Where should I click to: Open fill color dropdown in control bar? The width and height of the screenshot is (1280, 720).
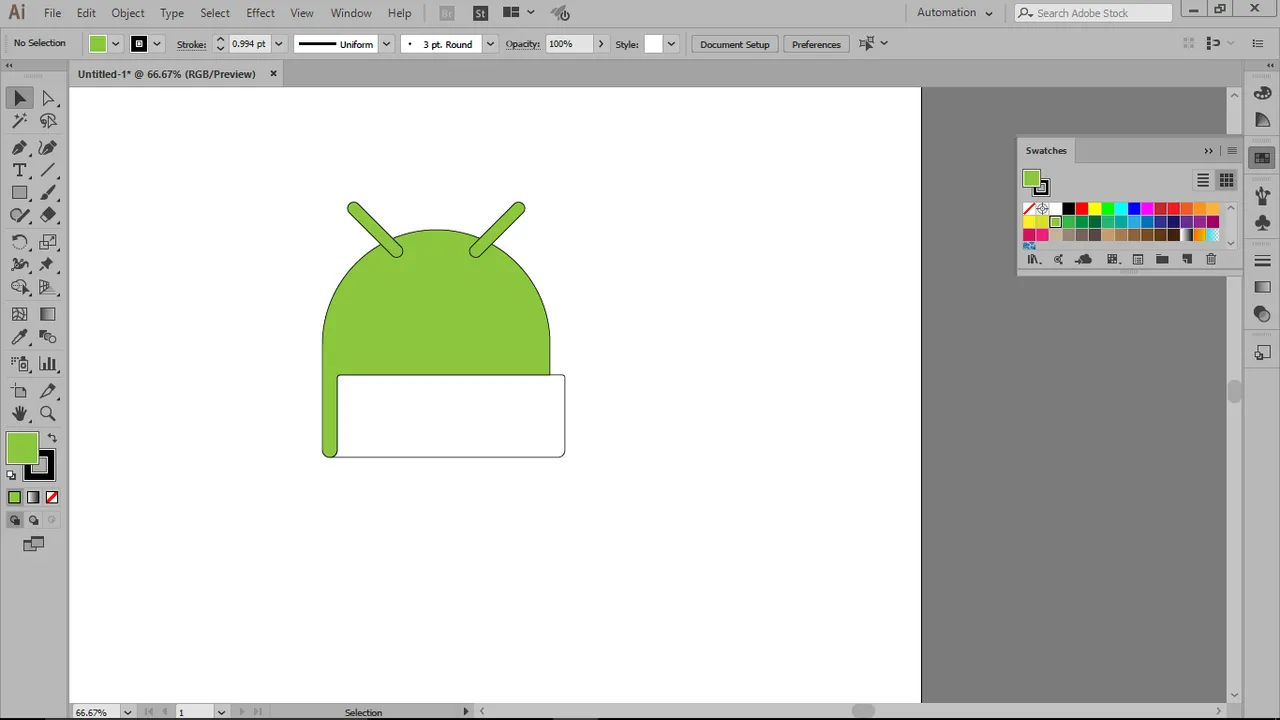click(116, 44)
